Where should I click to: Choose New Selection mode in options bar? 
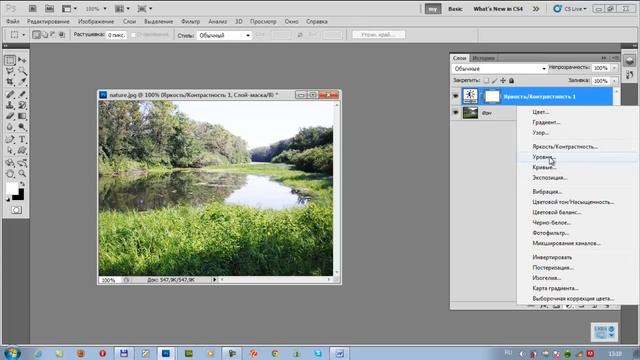[36, 35]
